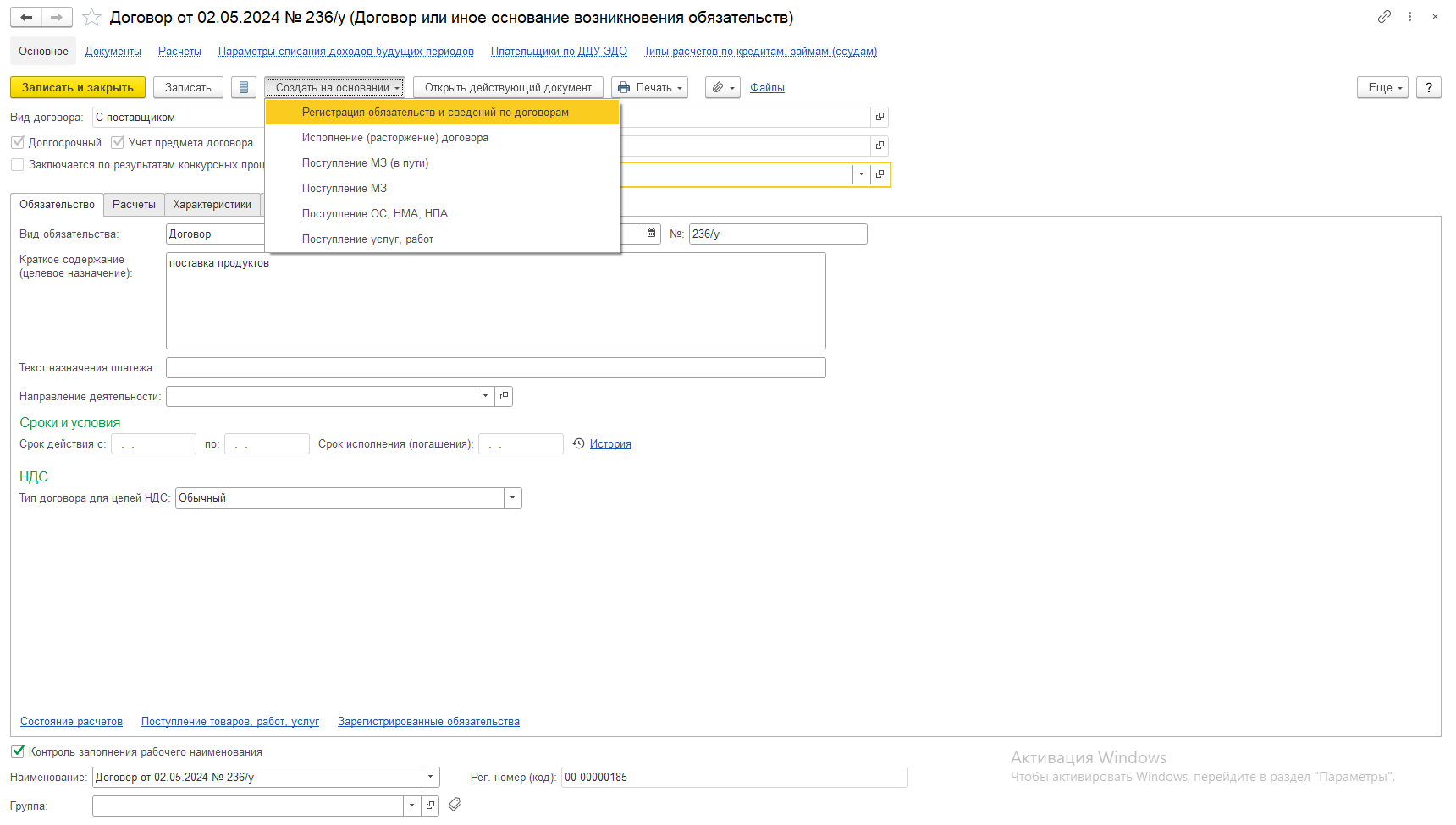Open Направление деятельности dropdown list
The height and width of the screenshot is (825, 1456).
(x=485, y=396)
